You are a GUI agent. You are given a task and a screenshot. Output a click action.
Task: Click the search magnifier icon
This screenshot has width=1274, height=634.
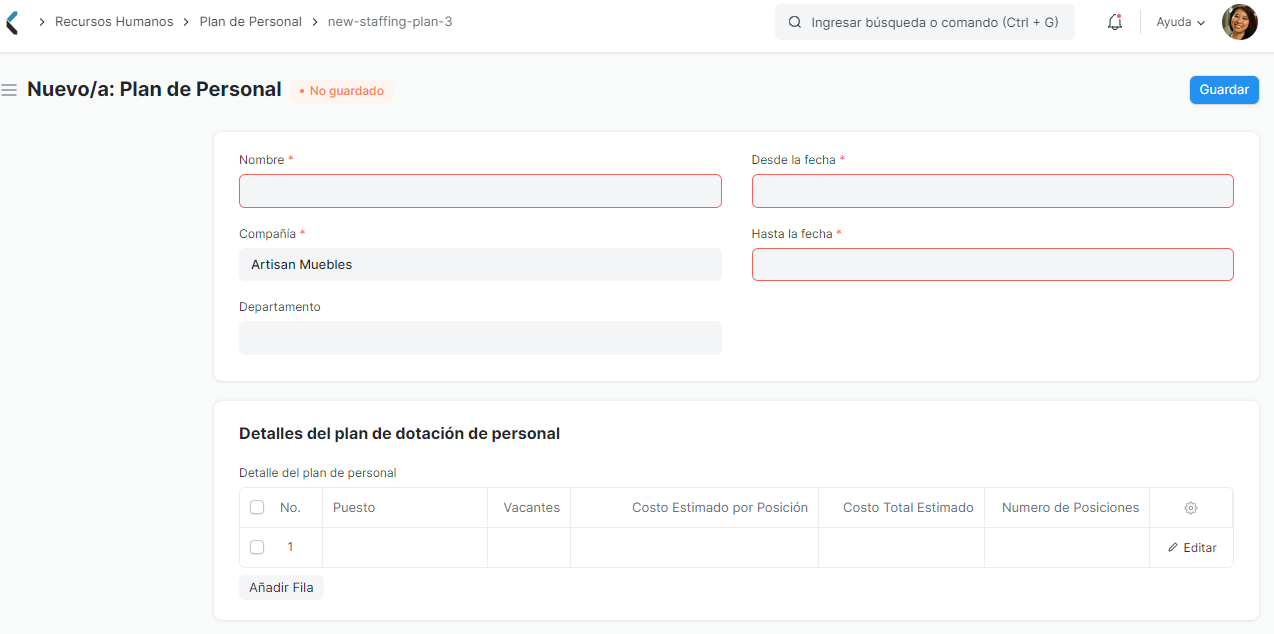794,21
